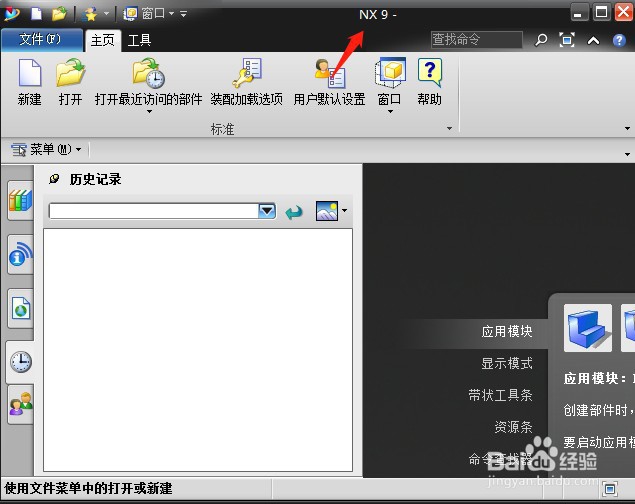This screenshot has height=504, width=635.
Task: Click the history filter combo box field
Action: coord(153,211)
